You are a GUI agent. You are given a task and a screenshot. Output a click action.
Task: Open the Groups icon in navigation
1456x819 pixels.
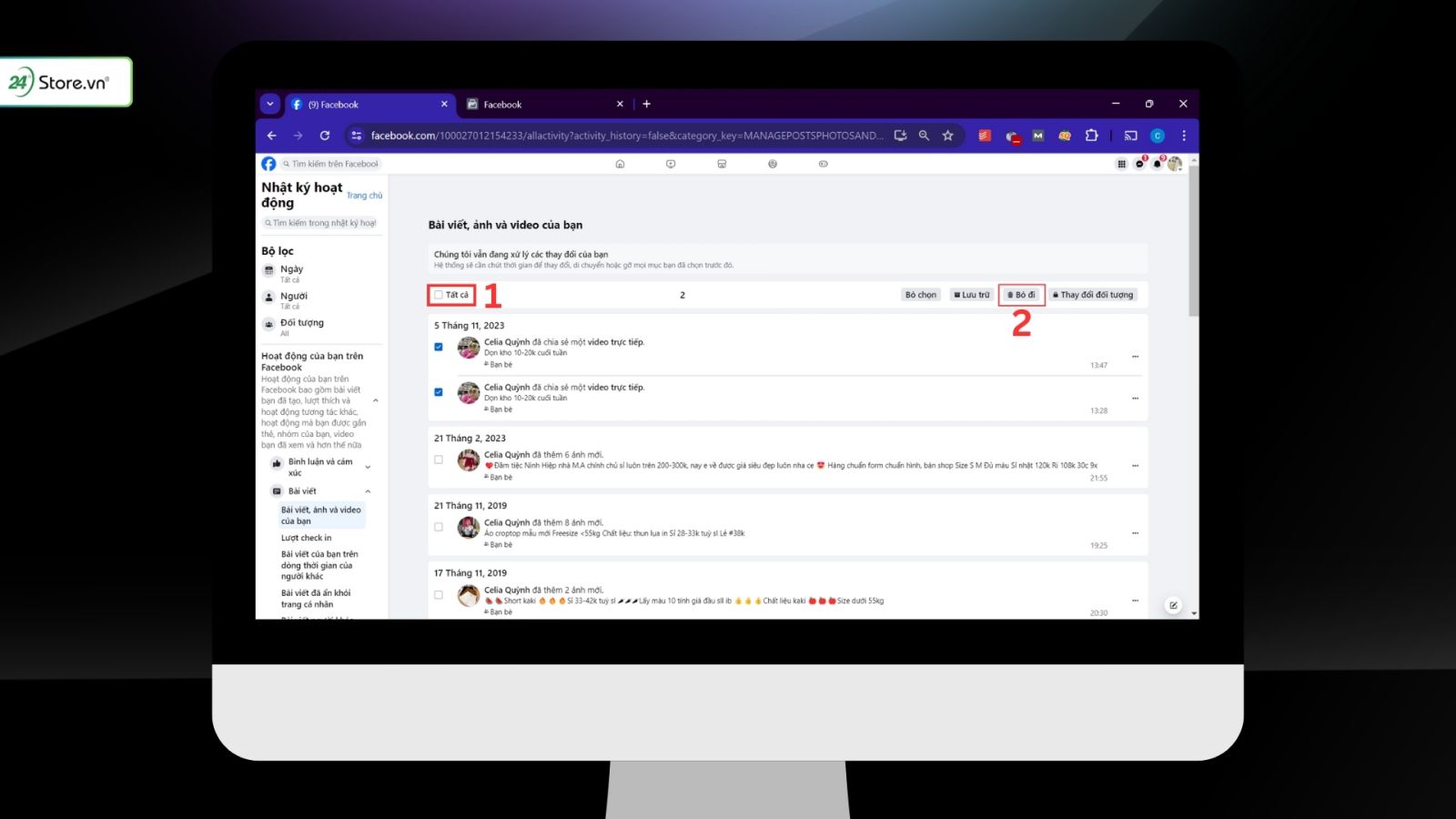coord(773,164)
